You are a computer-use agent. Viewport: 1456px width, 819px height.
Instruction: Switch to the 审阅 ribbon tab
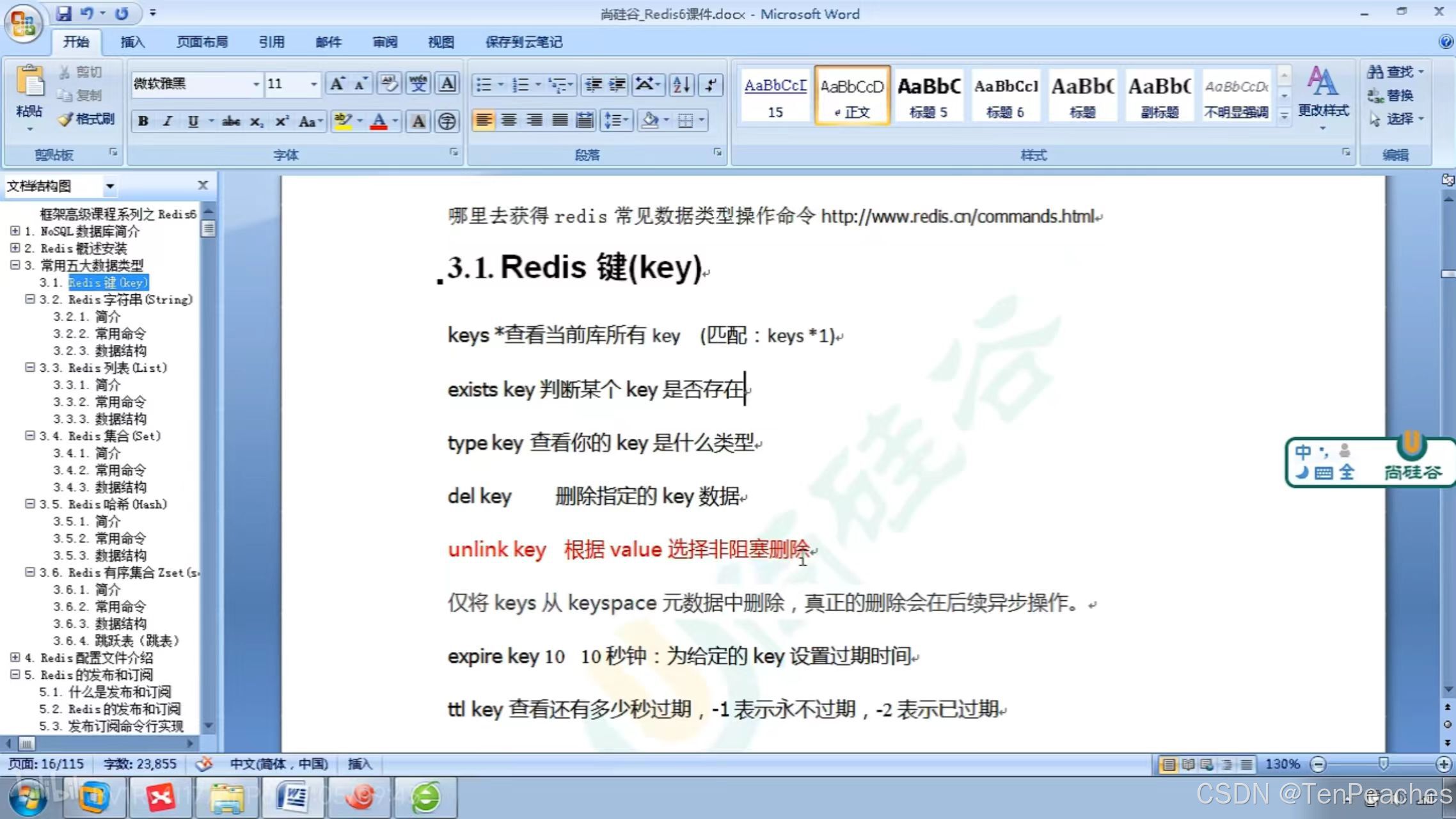pyautogui.click(x=384, y=42)
